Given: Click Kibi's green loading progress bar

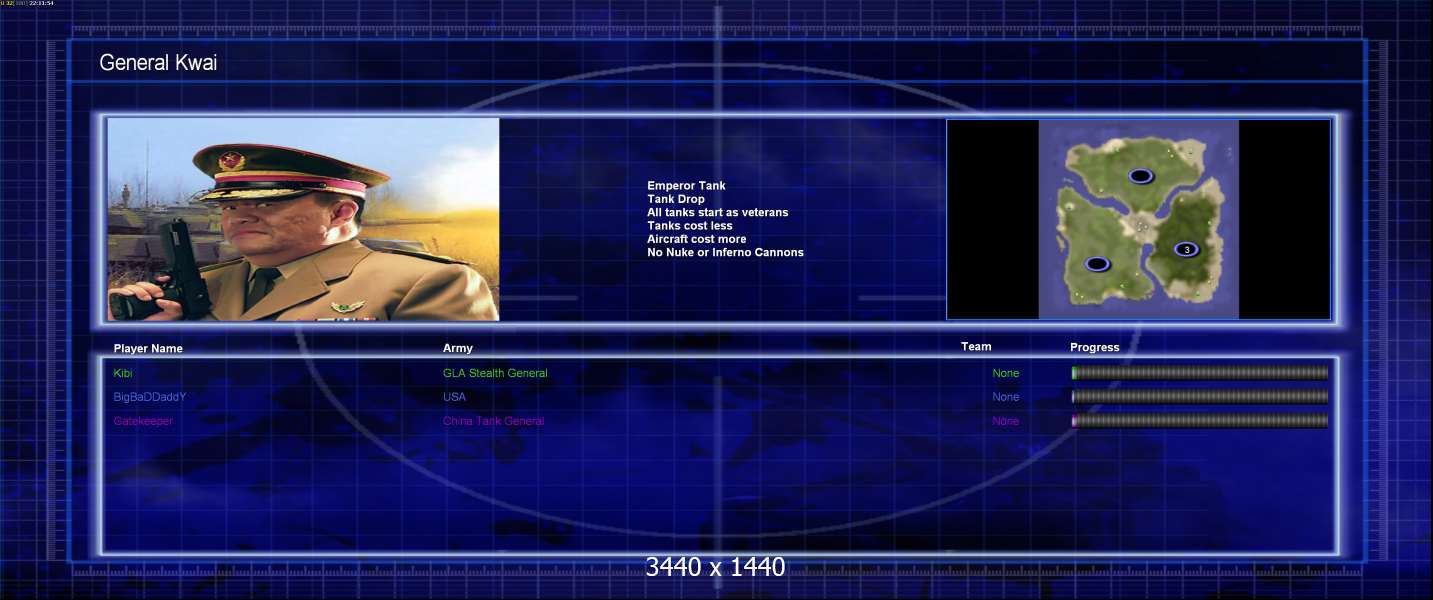Looking at the screenshot, I should click(x=1200, y=373).
